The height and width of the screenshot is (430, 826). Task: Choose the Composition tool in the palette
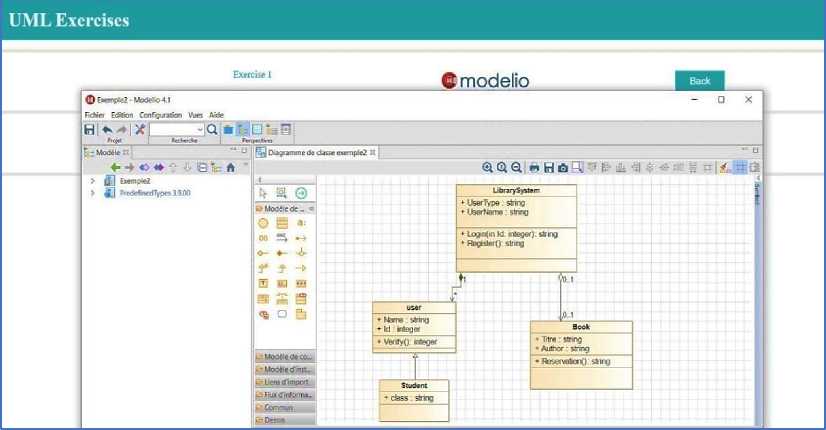click(282, 253)
